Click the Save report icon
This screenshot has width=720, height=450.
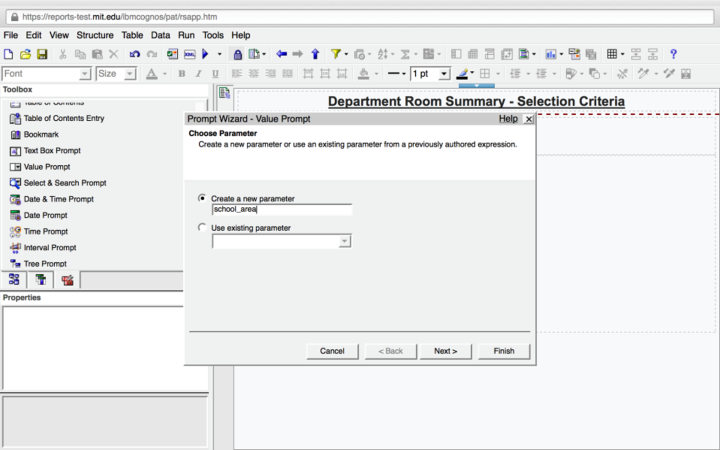pyautogui.click(x=42, y=54)
